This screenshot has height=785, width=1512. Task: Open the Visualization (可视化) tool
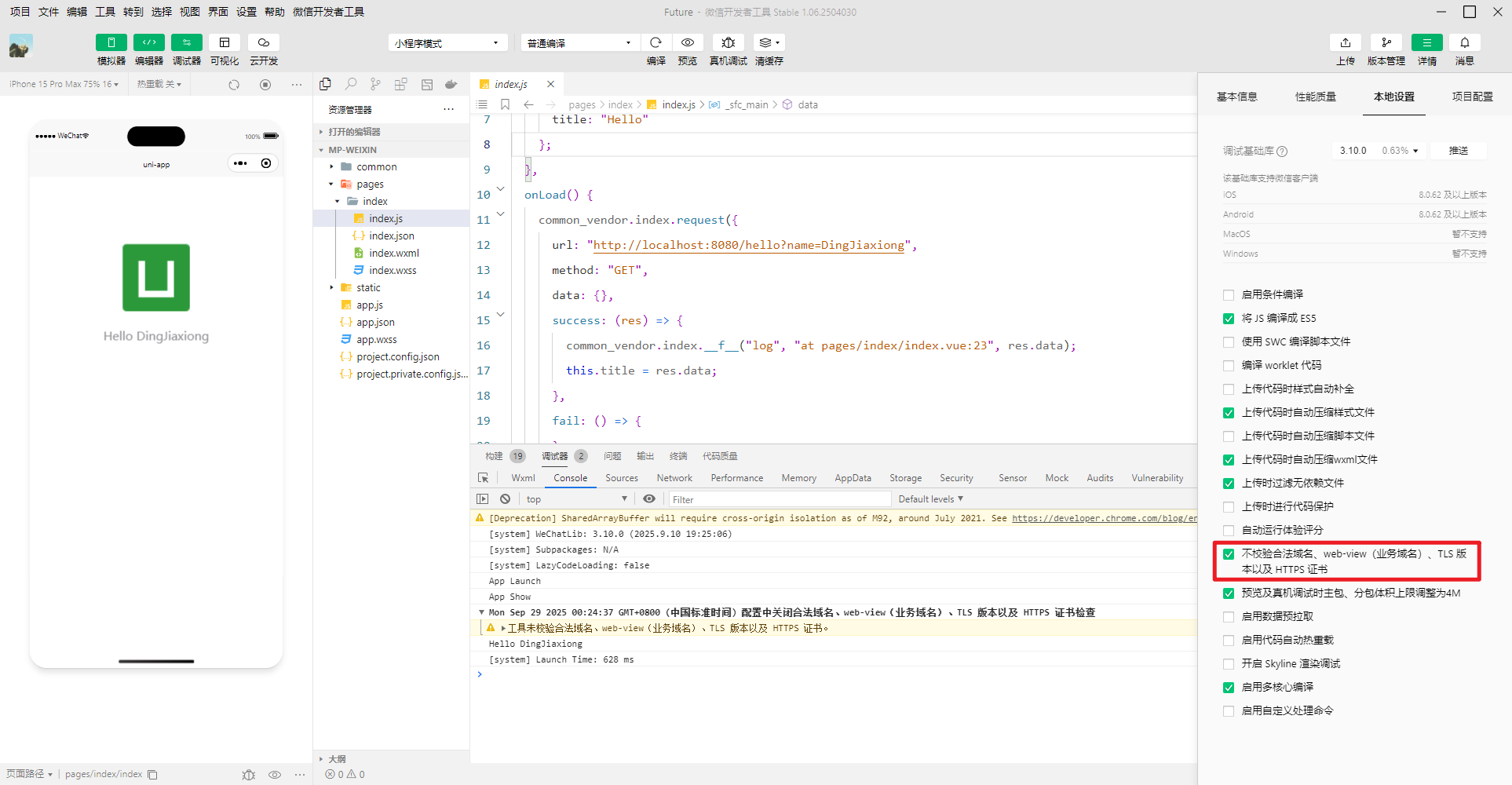(225, 42)
